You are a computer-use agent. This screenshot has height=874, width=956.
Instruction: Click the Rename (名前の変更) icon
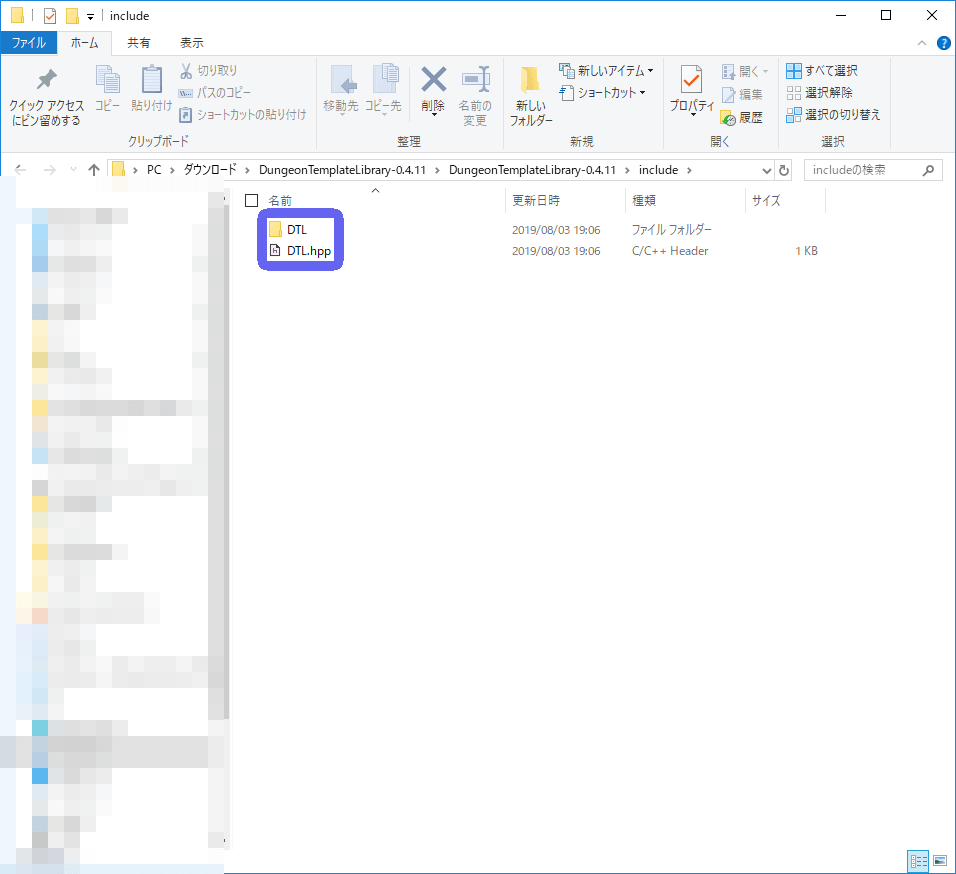[475, 80]
